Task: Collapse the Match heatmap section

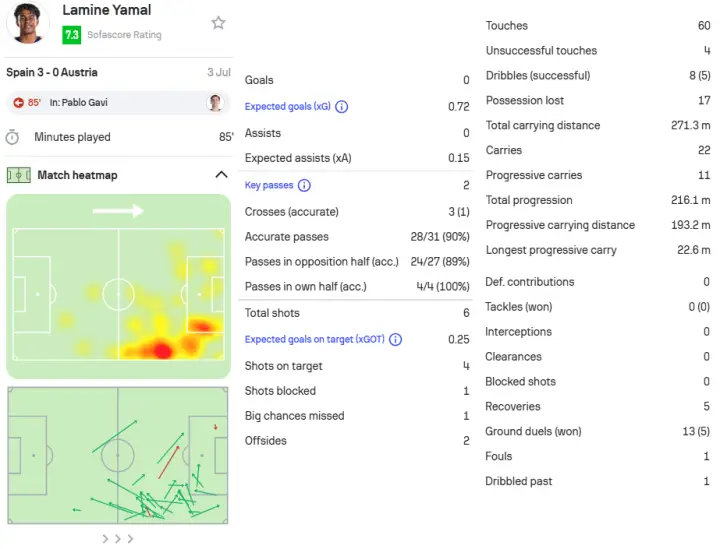Action: pos(221,175)
